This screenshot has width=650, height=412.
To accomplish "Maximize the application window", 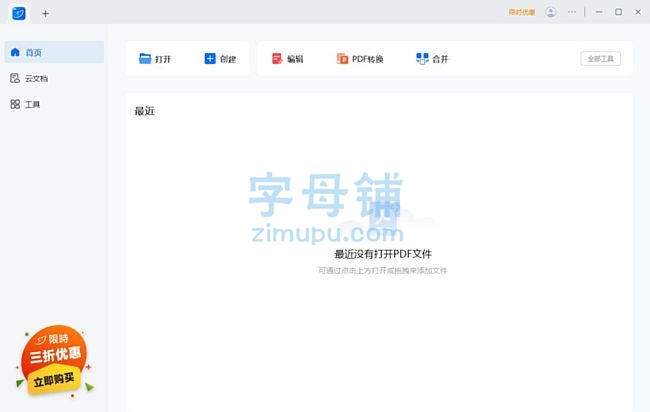I will point(618,12).
